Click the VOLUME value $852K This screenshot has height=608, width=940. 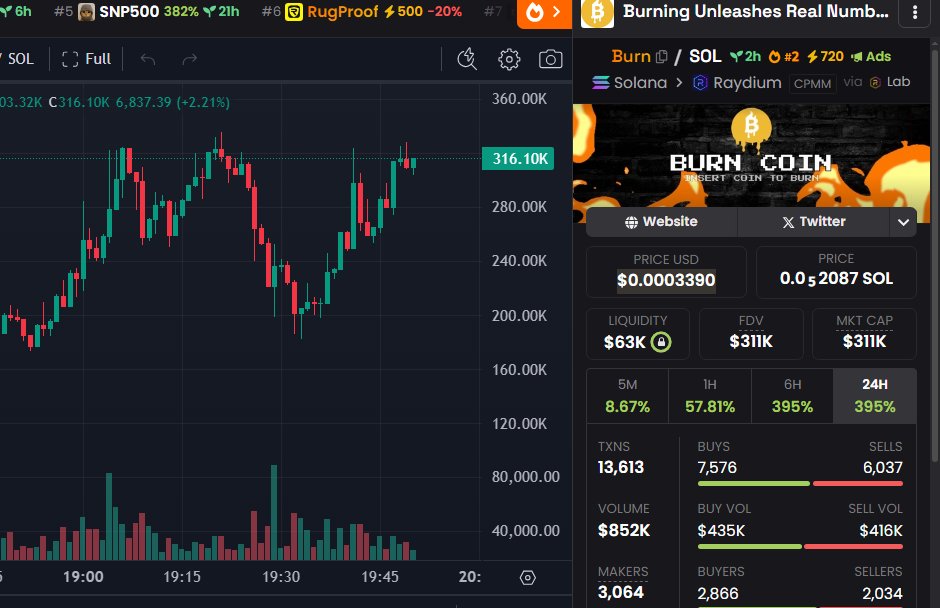[x=624, y=531]
